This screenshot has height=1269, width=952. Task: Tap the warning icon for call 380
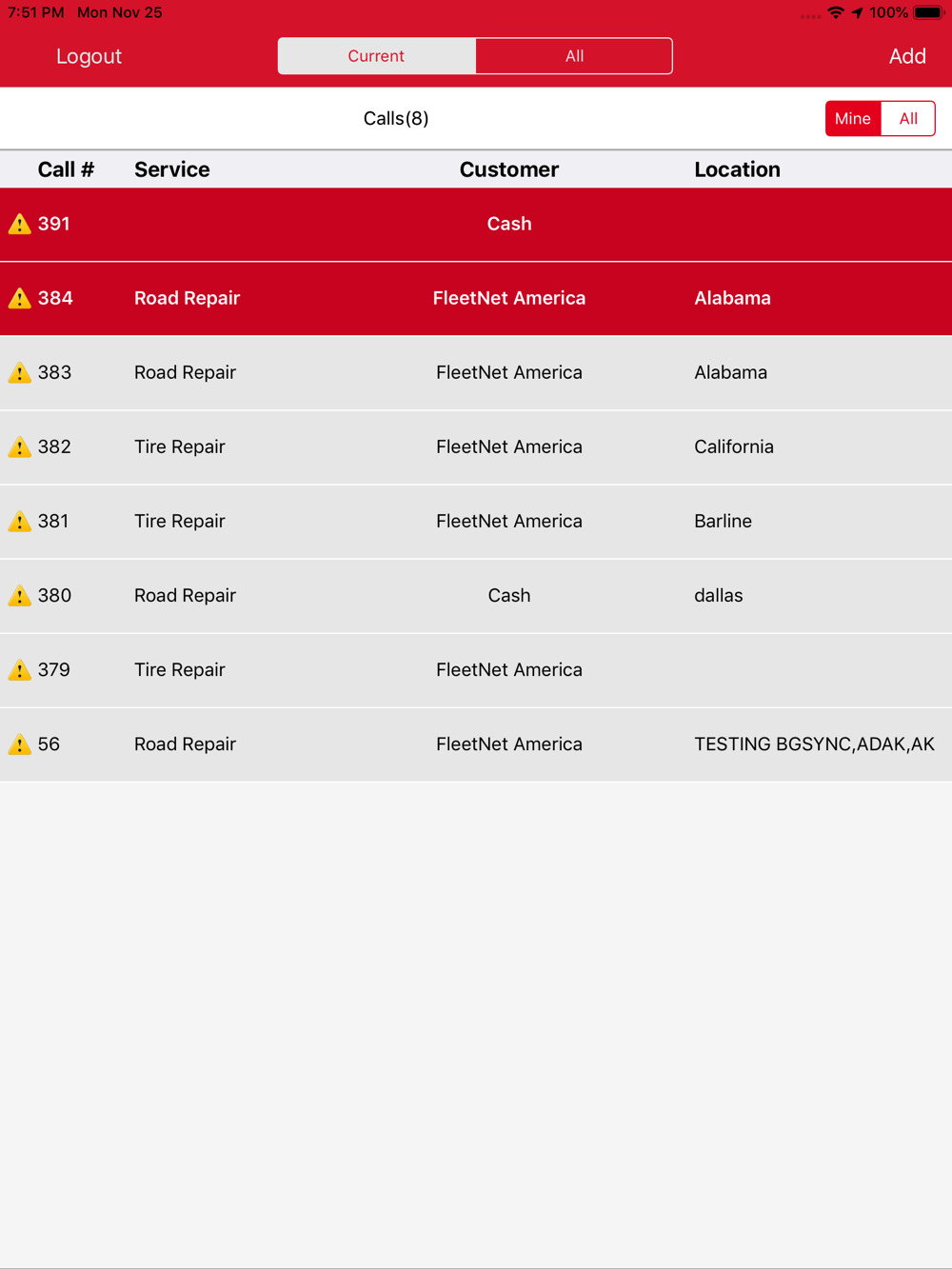pos(19,595)
